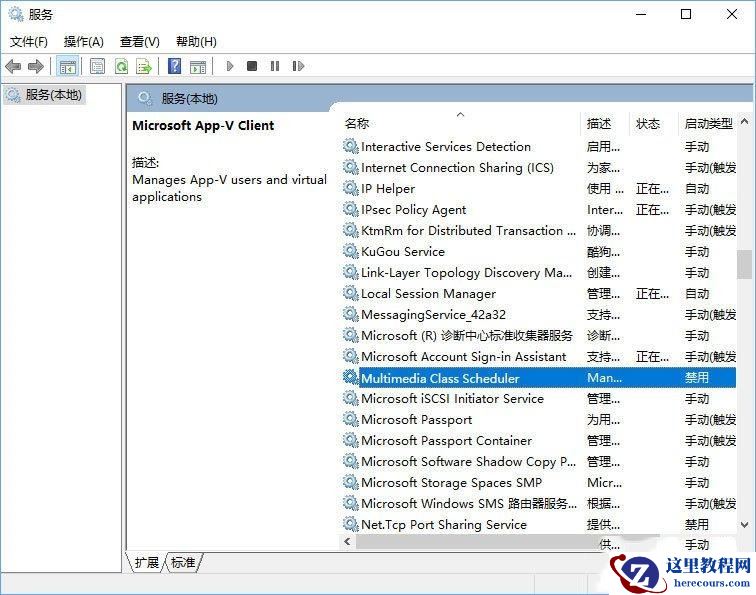Select the Microsoft Passport Container service
The image size is (756, 595).
539,441
